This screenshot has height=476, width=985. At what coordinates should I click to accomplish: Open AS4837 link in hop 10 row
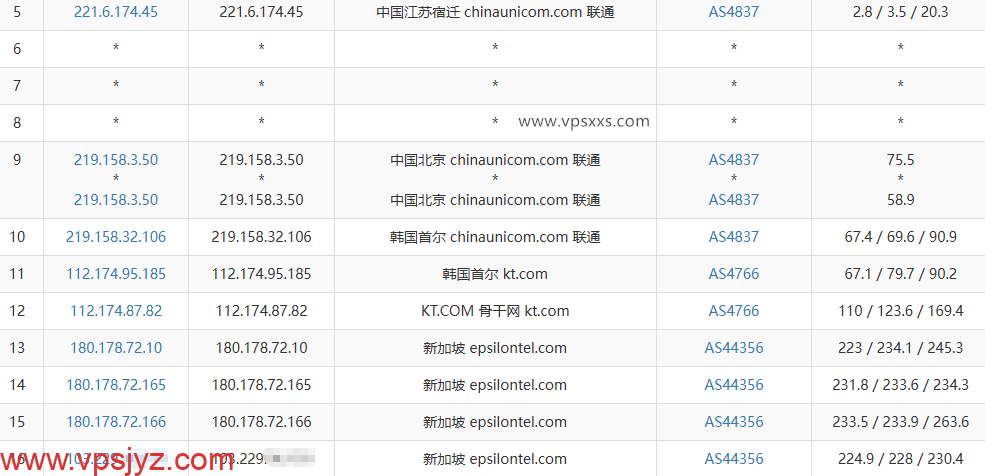pos(734,237)
